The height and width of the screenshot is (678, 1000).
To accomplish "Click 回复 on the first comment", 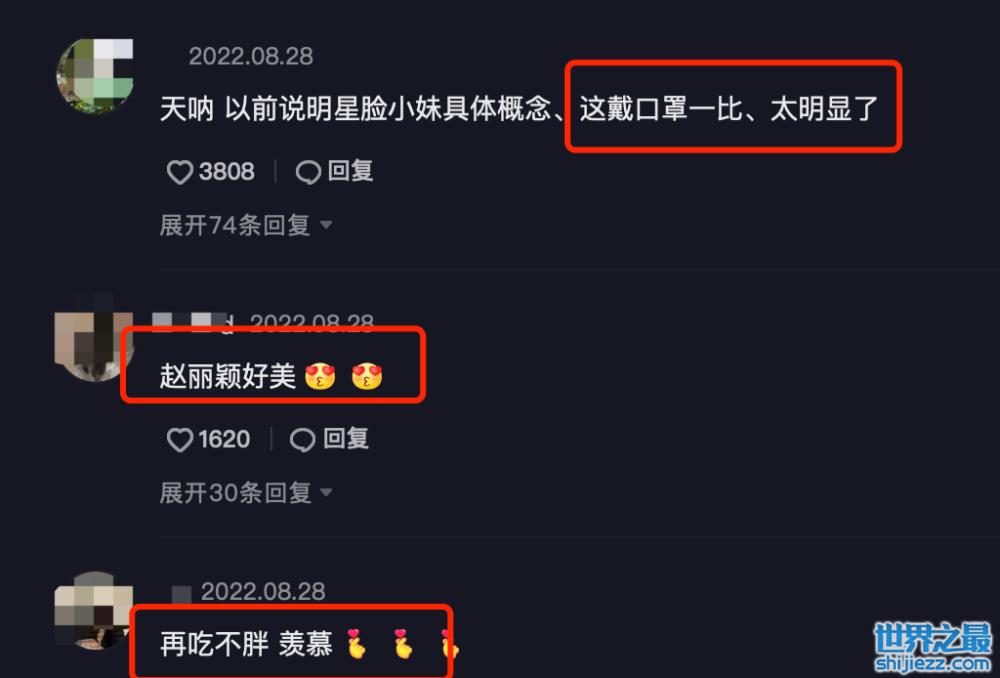I will tap(351, 171).
